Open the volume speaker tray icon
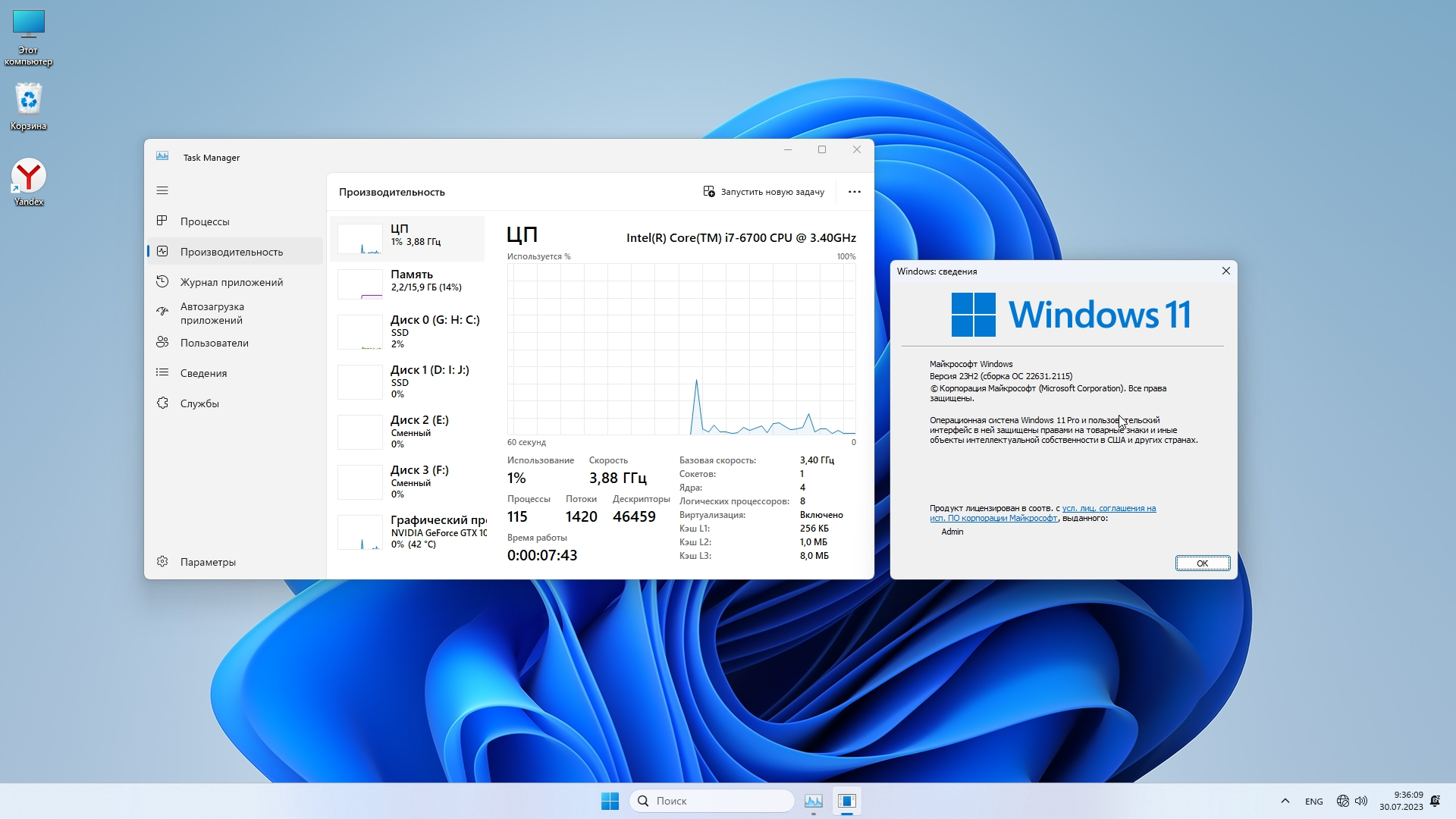Viewport: 1456px width, 819px height. (1361, 801)
